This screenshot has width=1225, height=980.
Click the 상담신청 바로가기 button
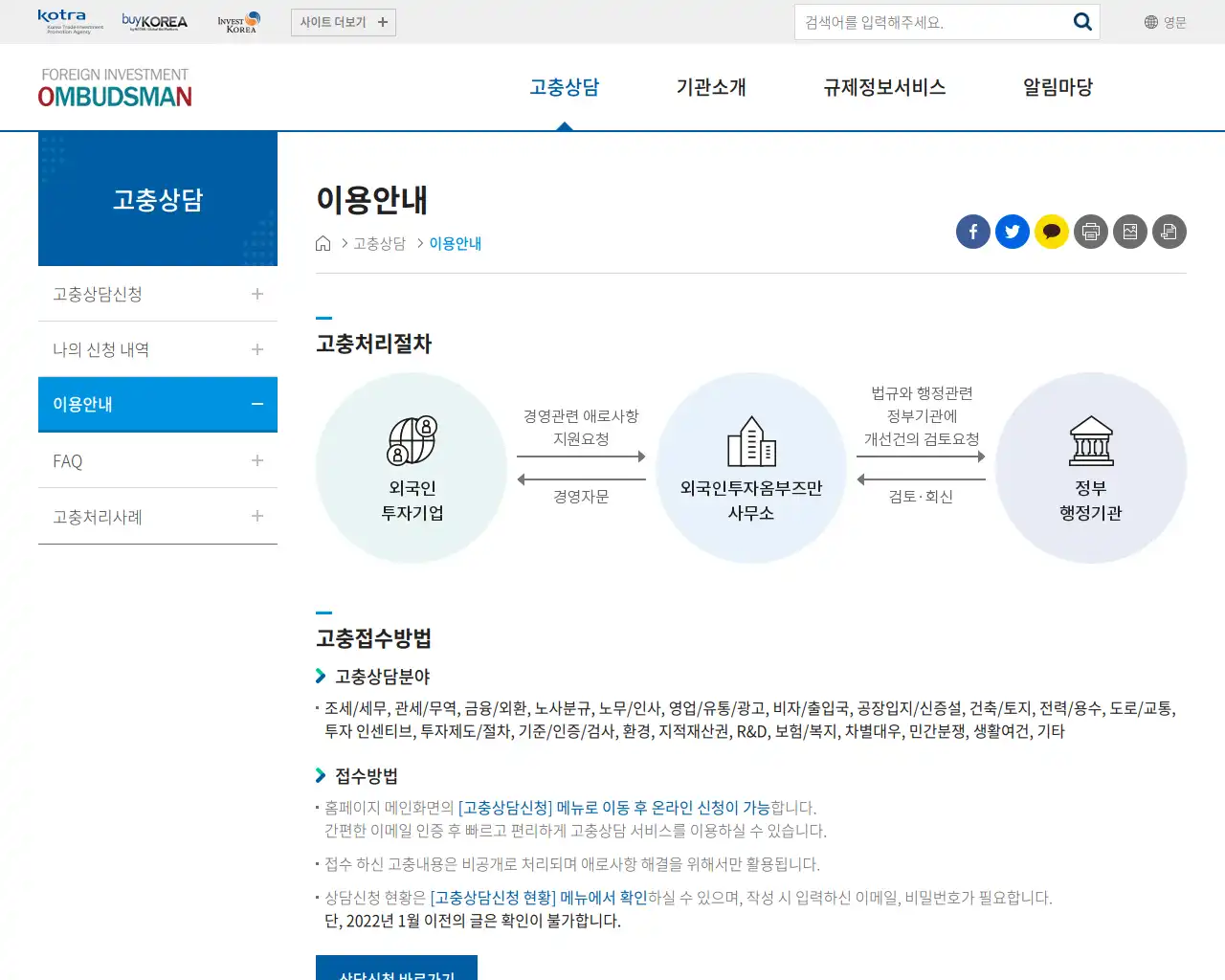coord(396,972)
